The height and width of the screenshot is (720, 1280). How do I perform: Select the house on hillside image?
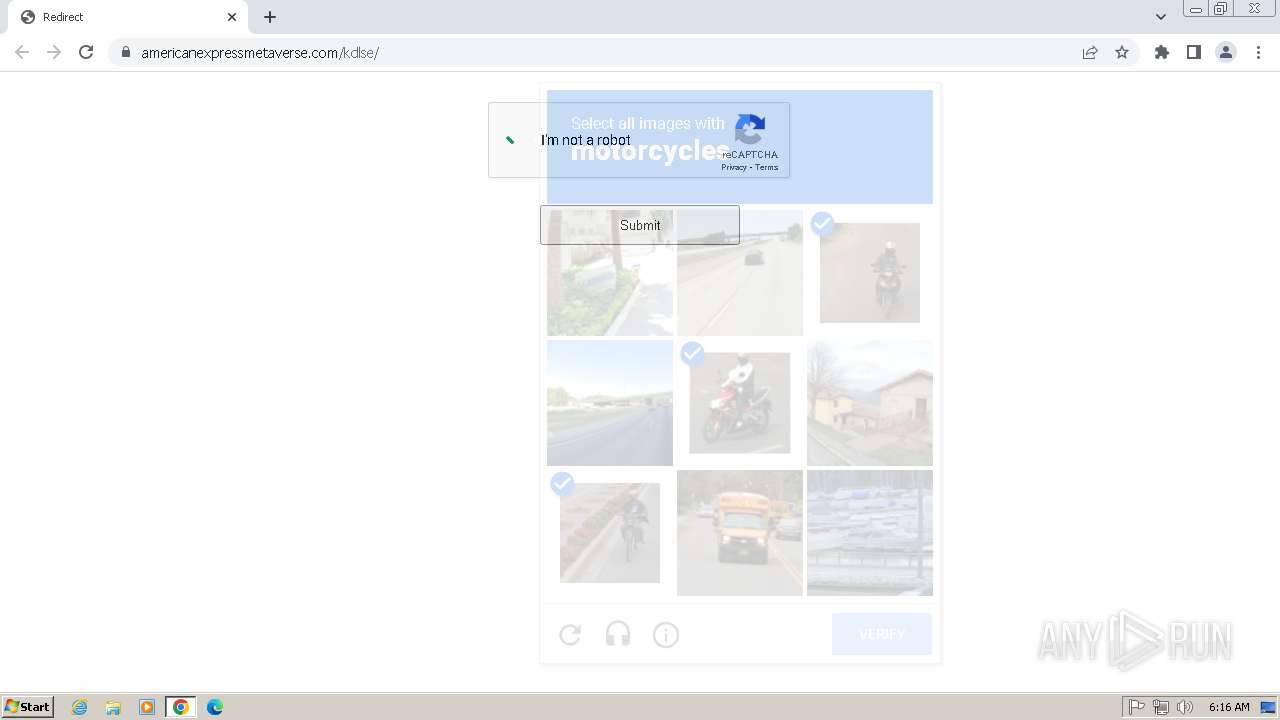click(870, 403)
